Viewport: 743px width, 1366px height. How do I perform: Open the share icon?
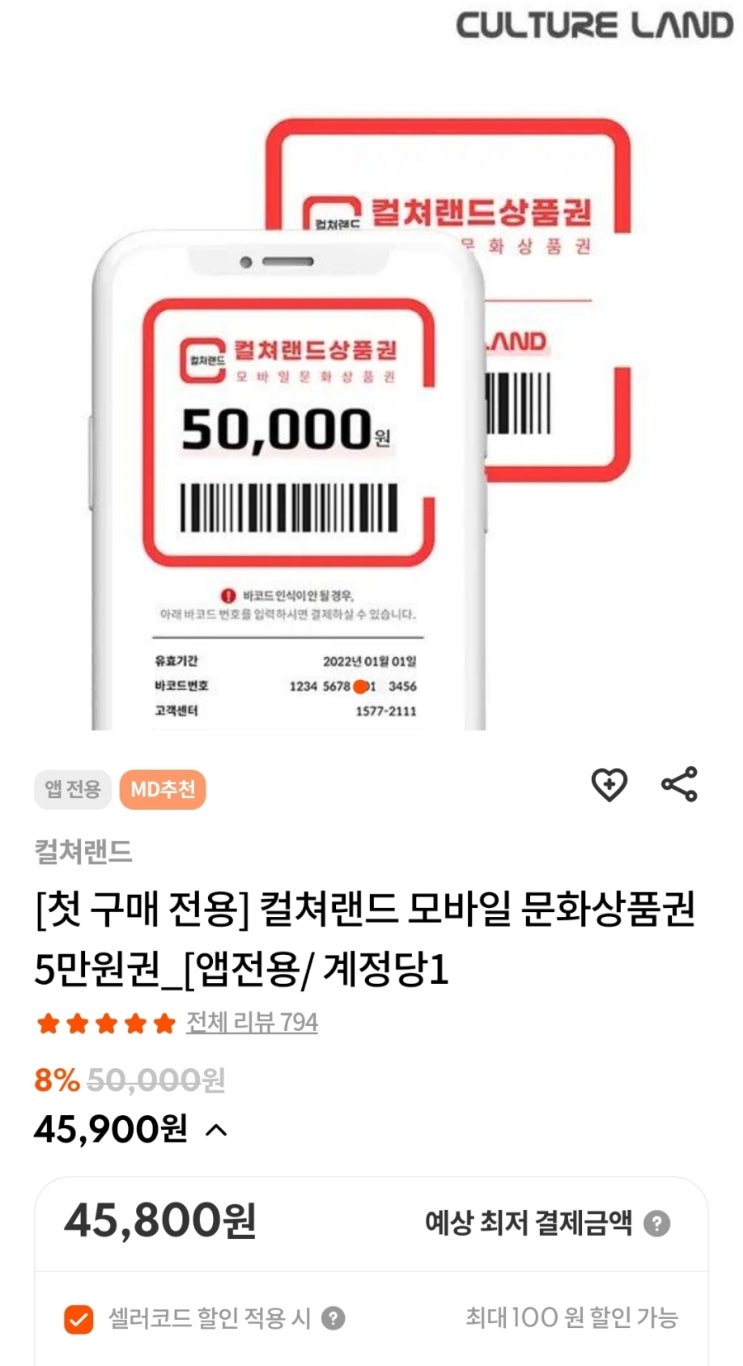click(680, 785)
